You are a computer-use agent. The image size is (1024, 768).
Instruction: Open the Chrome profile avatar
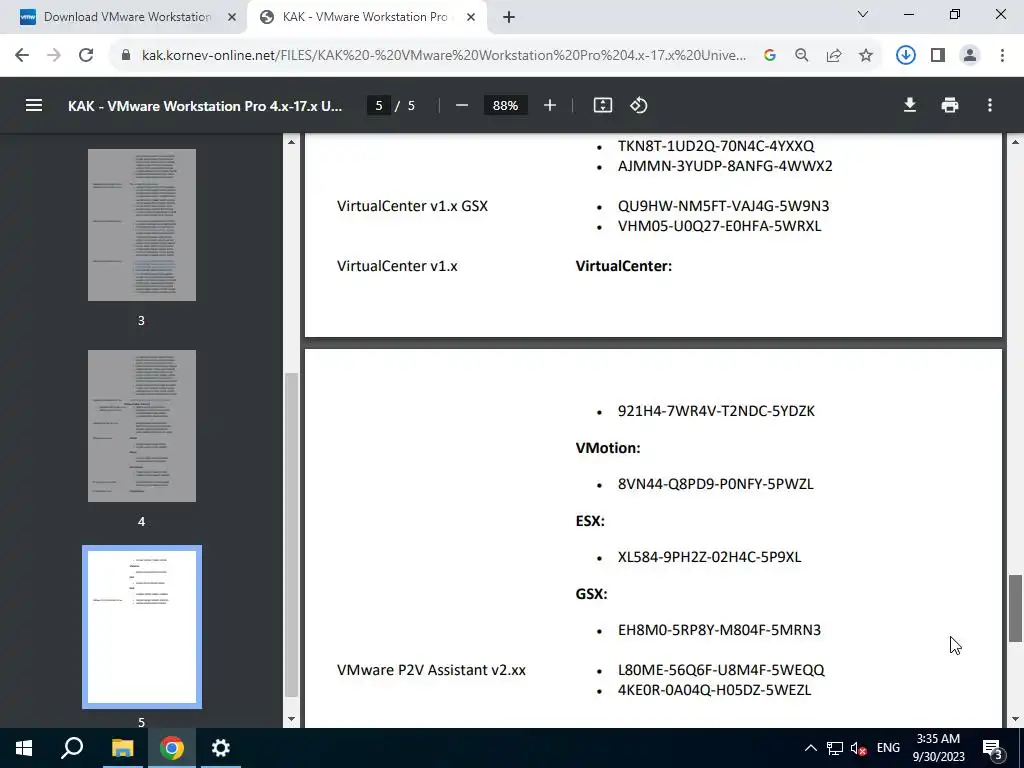point(970,55)
